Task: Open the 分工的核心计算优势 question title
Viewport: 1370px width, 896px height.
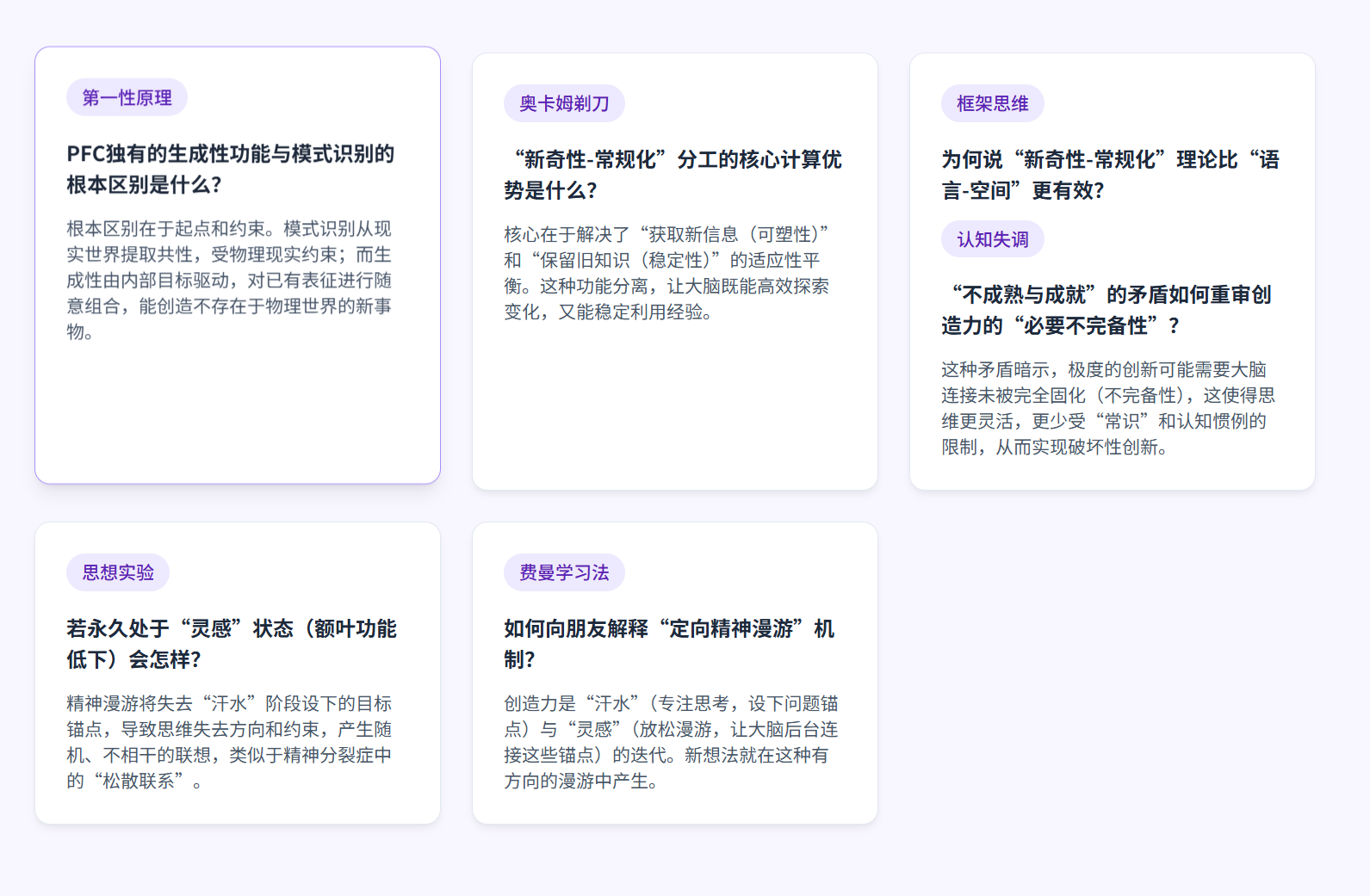Action: click(x=673, y=175)
